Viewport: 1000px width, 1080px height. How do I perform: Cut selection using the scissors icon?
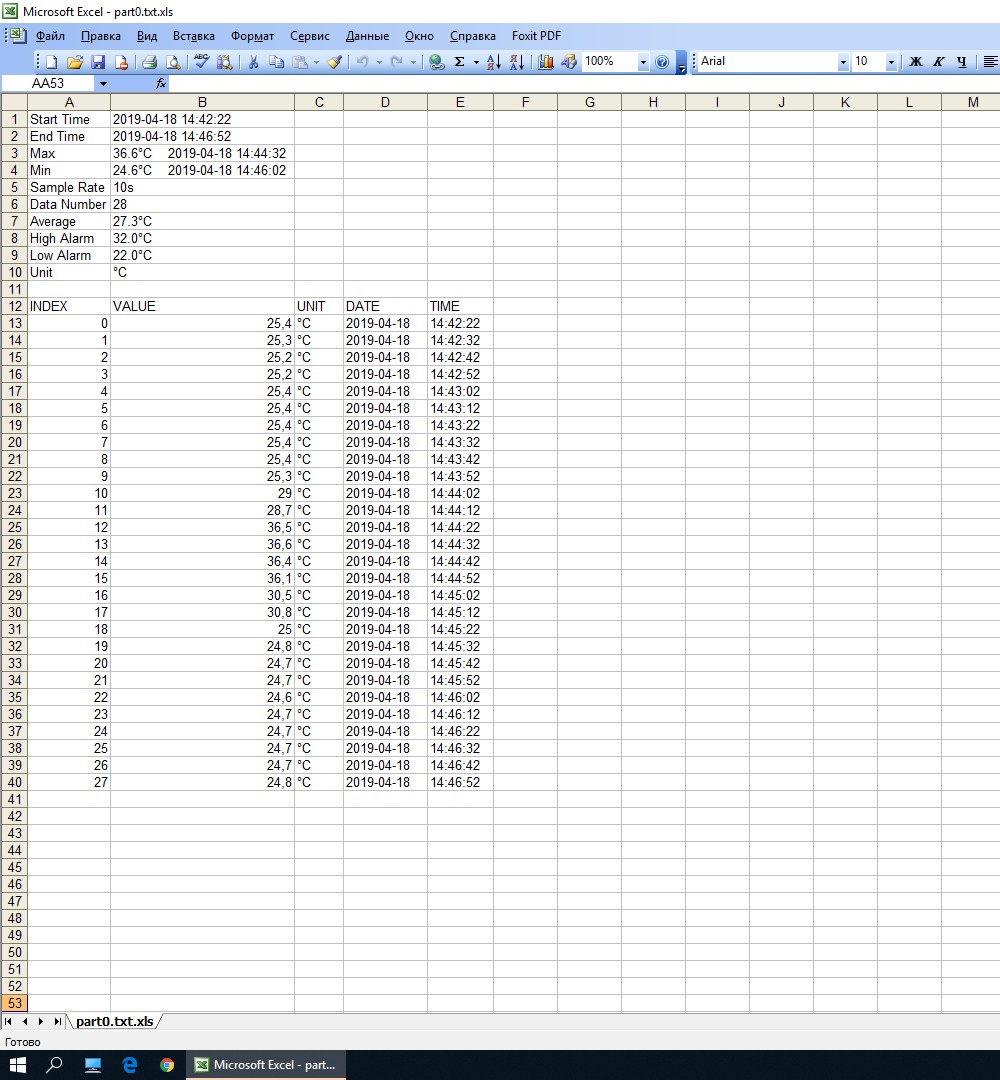tap(253, 62)
